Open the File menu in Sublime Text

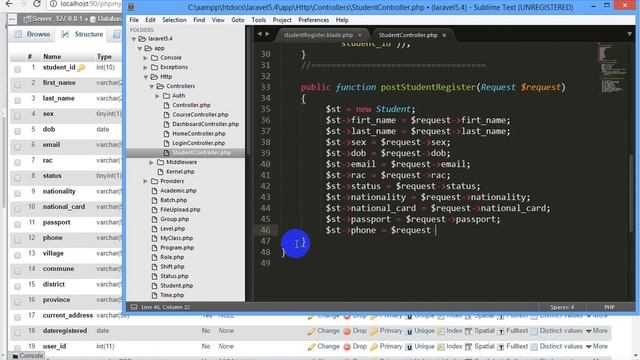[133, 20]
